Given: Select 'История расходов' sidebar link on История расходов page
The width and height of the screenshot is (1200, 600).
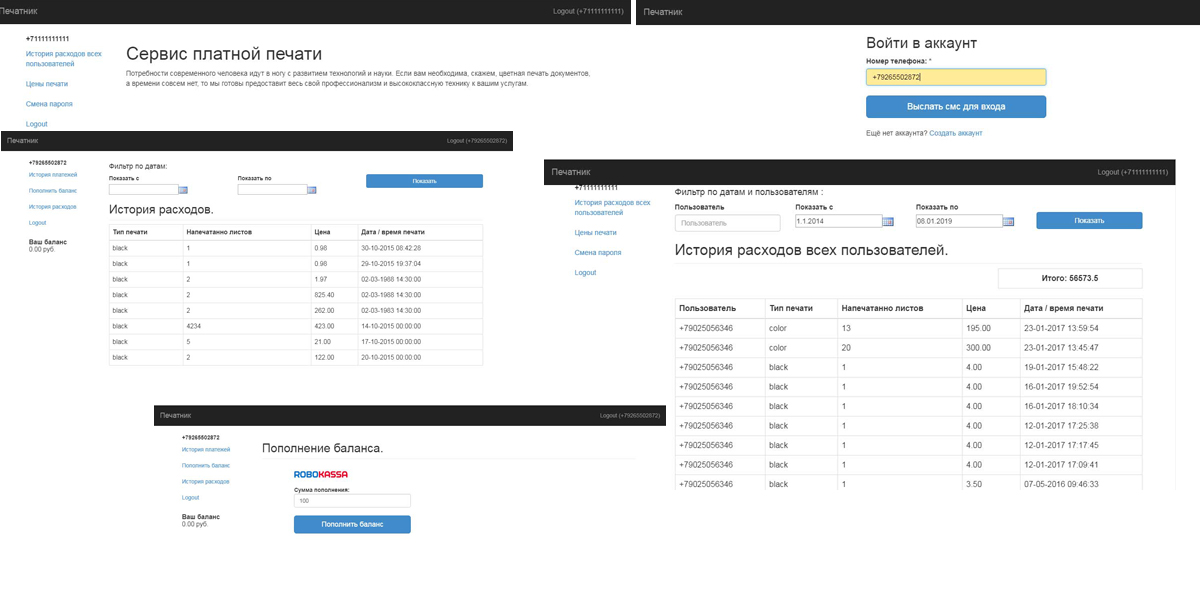Looking at the screenshot, I should pyautogui.click(x=53, y=206).
